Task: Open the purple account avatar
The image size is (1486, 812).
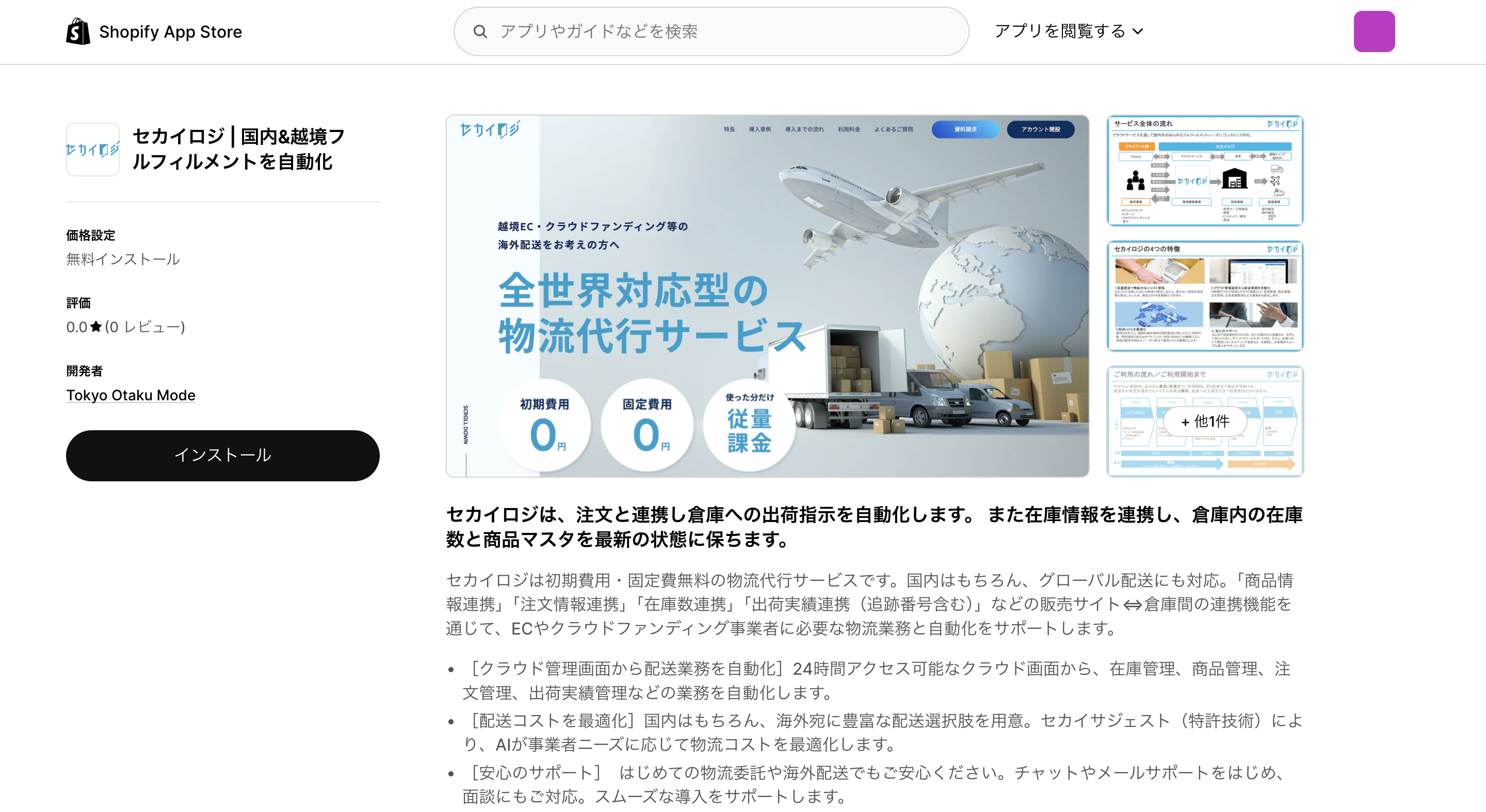Action: 1374,31
